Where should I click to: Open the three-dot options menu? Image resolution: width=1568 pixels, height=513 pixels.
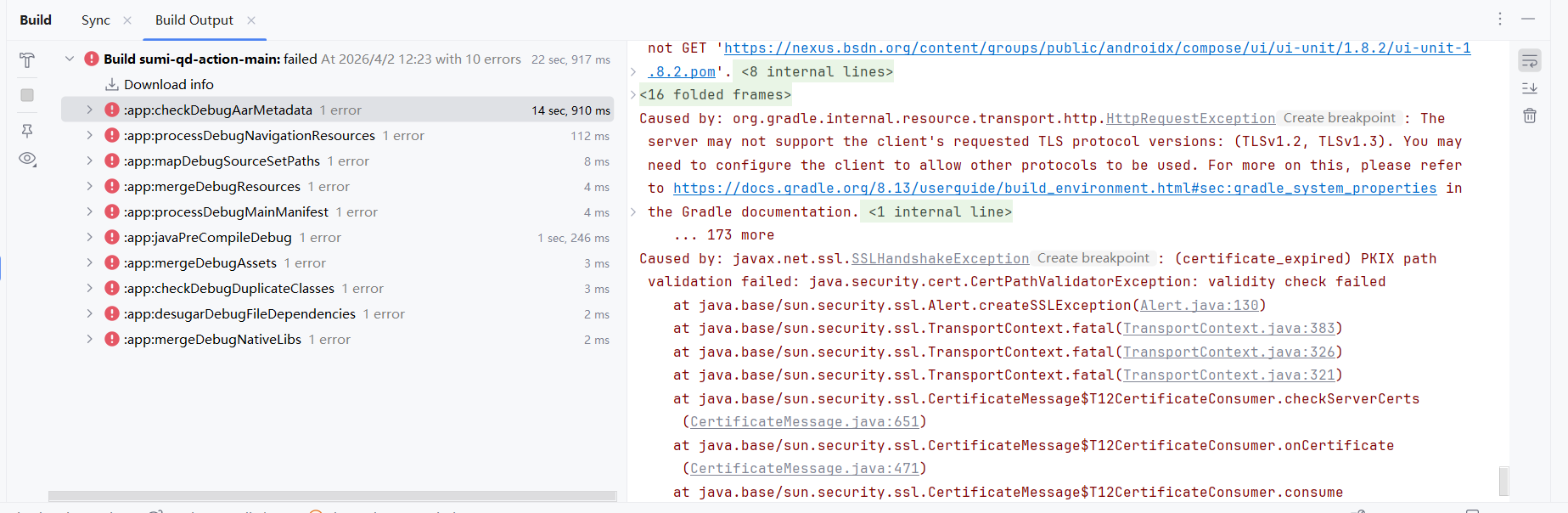[1500, 19]
